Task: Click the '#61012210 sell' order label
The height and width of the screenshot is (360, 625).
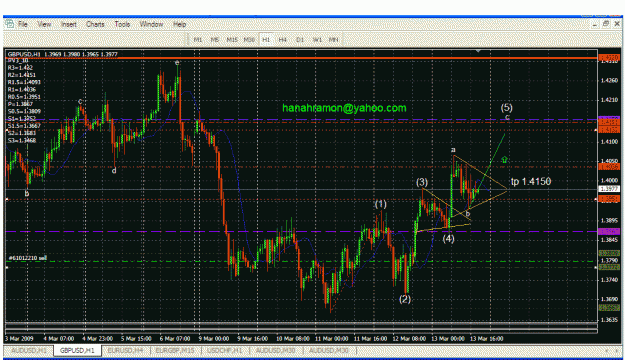Action: [x=28, y=258]
